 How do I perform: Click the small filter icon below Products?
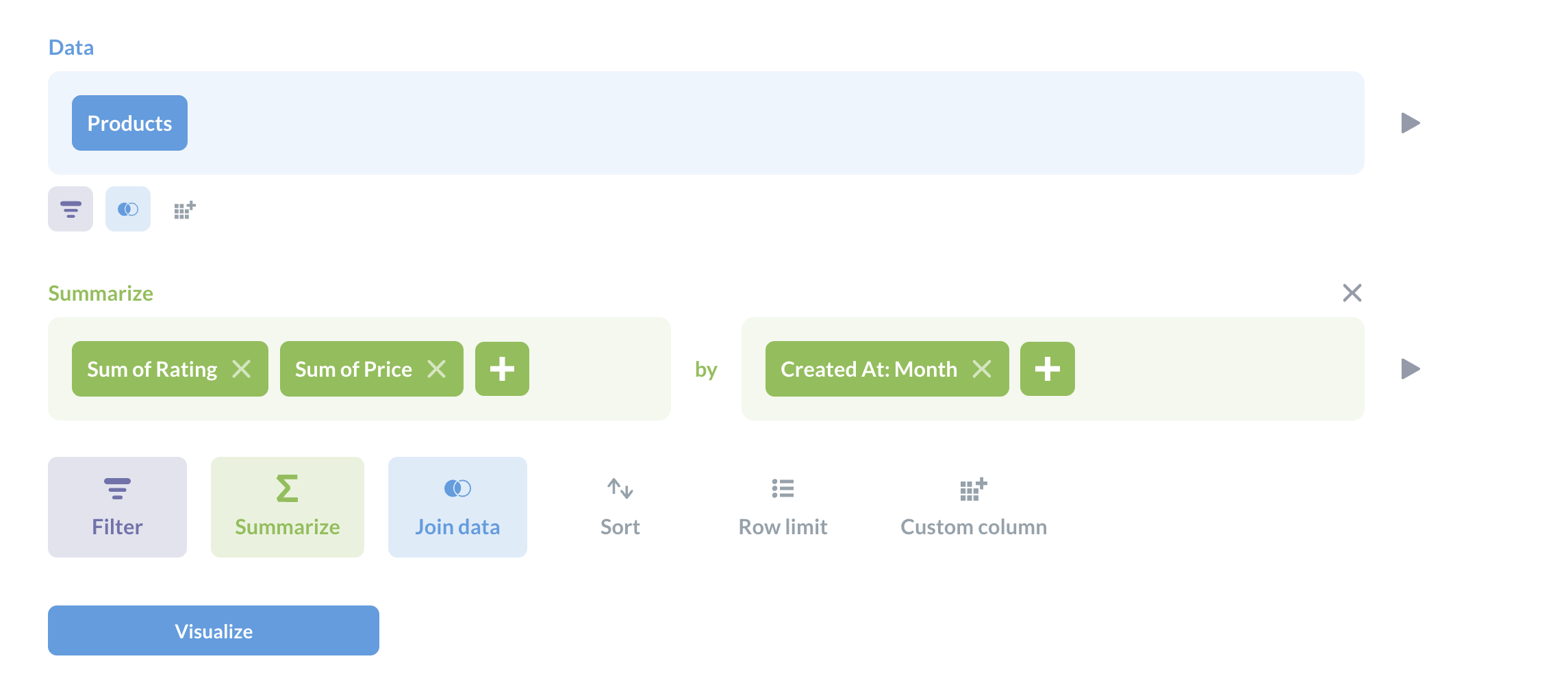click(69, 209)
